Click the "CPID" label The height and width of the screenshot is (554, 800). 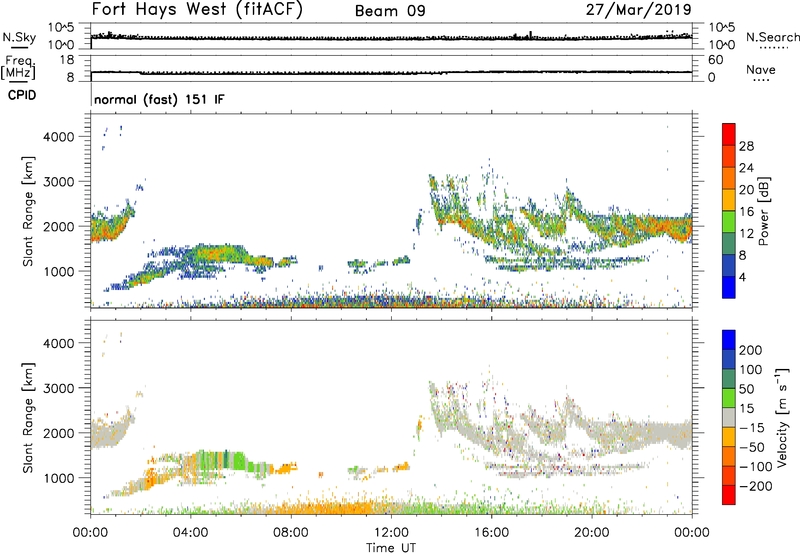pyautogui.click(x=22, y=95)
